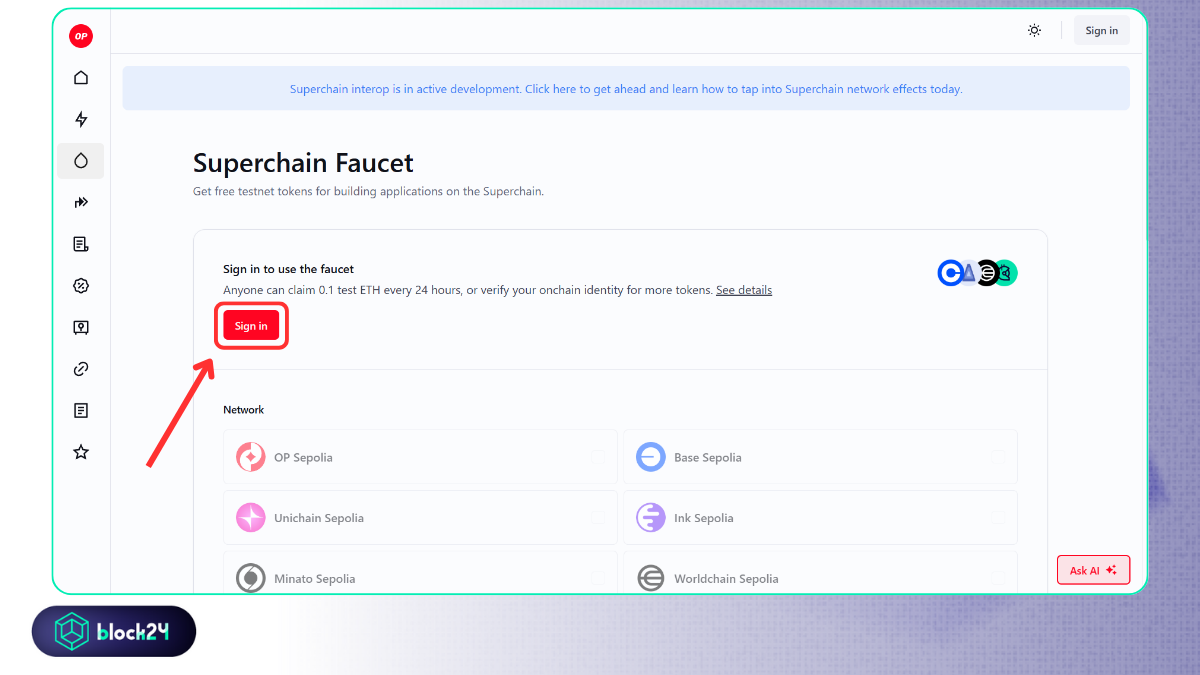Toggle light/dark theme sun icon
The height and width of the screenshot is (675, 1200).
point(1034,31)
